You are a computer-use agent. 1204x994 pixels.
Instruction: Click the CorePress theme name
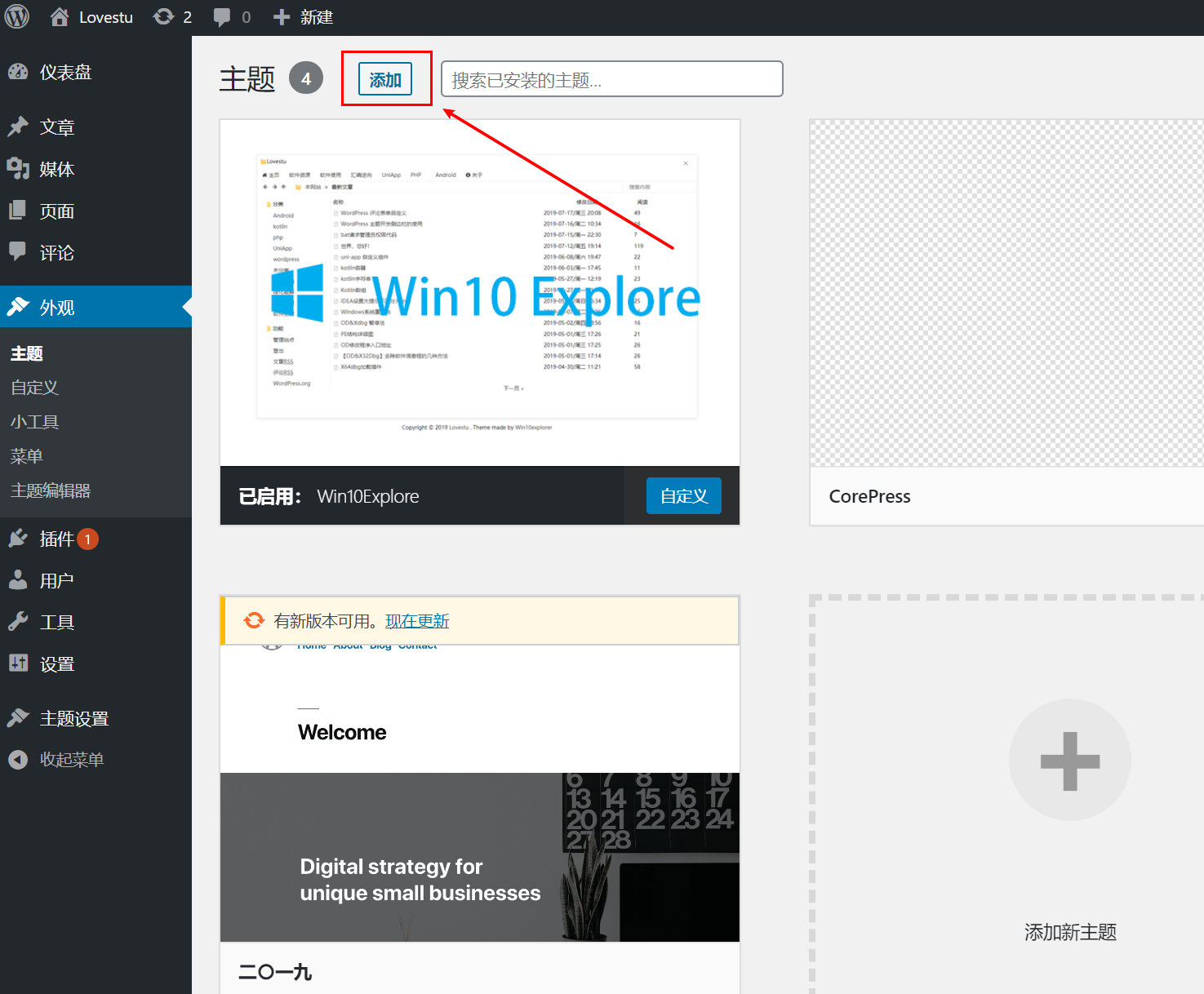point(869,496)
